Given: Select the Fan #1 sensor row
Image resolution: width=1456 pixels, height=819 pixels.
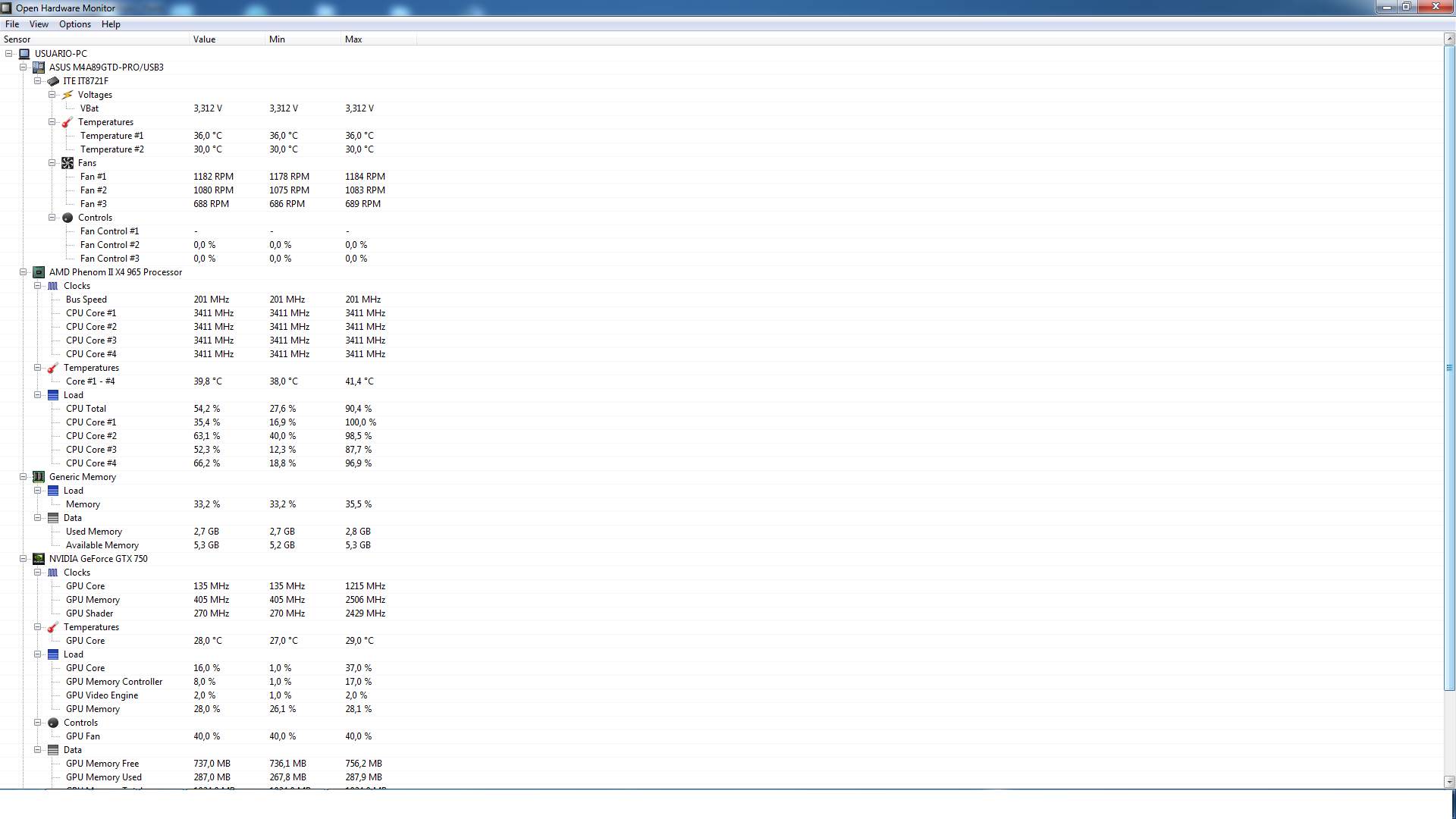Looking at the screenshot, I should [721, 177].
